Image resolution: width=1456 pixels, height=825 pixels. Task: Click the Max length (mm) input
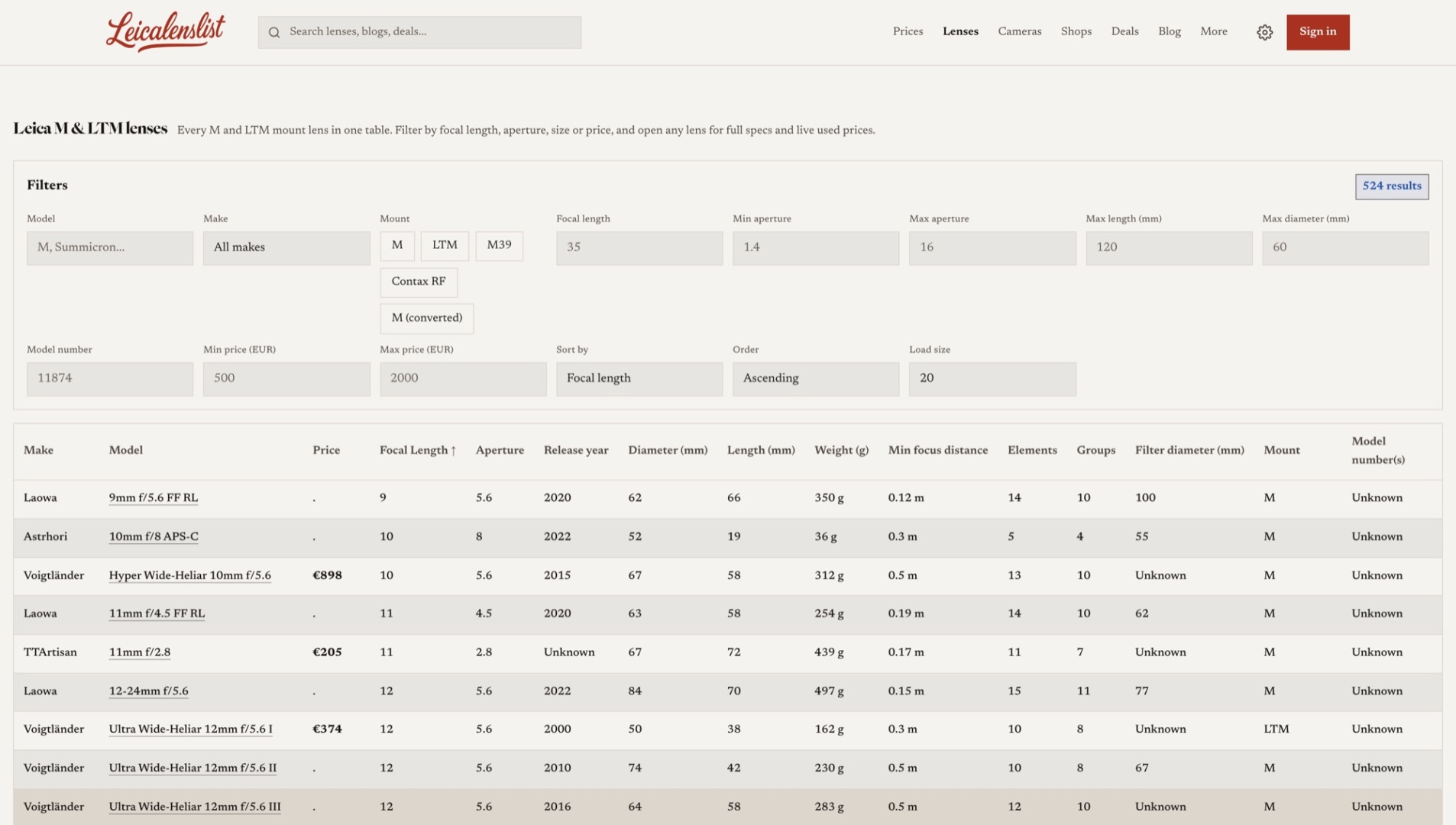1169,248
